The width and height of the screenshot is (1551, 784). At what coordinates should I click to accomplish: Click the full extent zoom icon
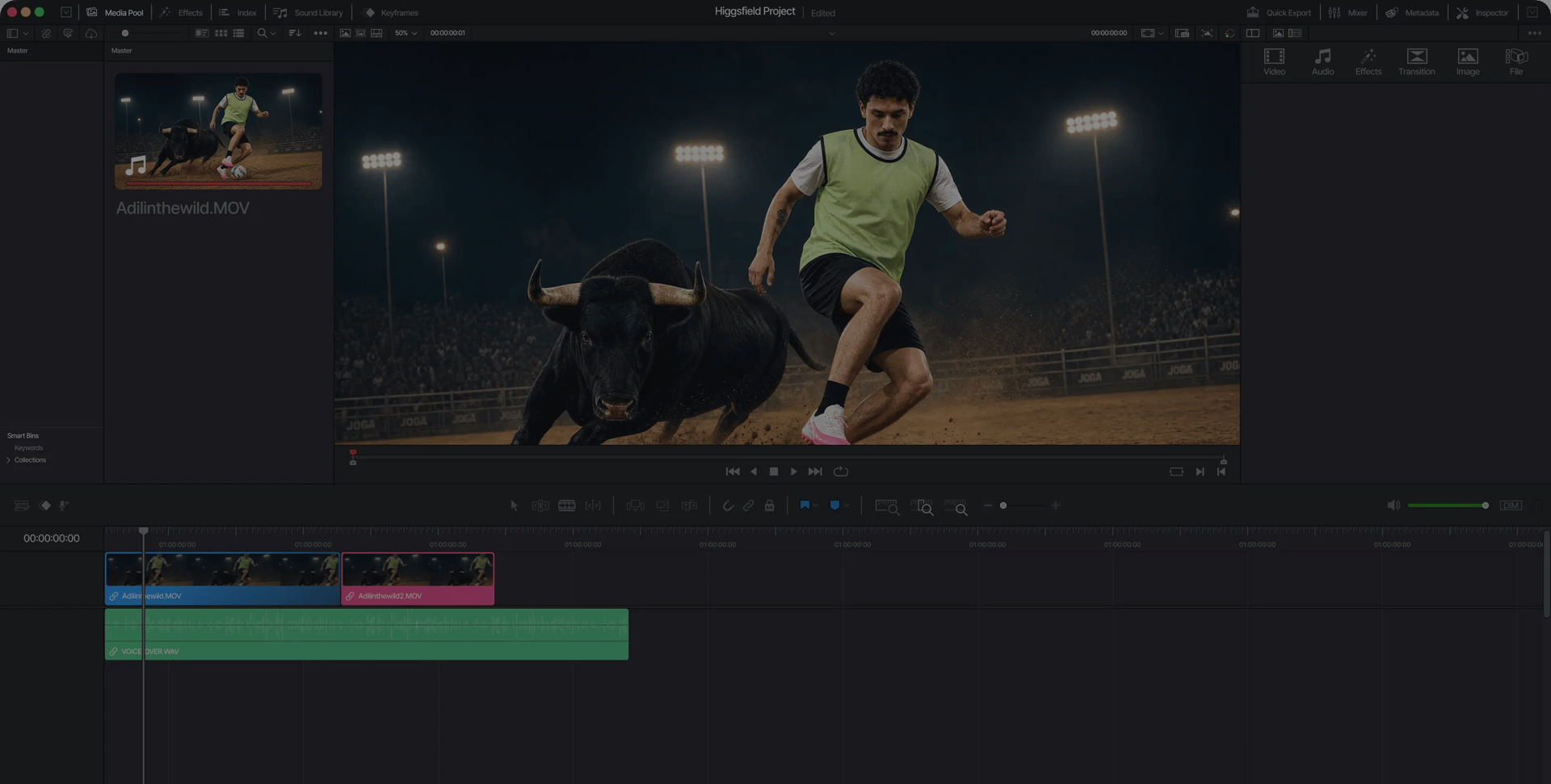point(887,506)
